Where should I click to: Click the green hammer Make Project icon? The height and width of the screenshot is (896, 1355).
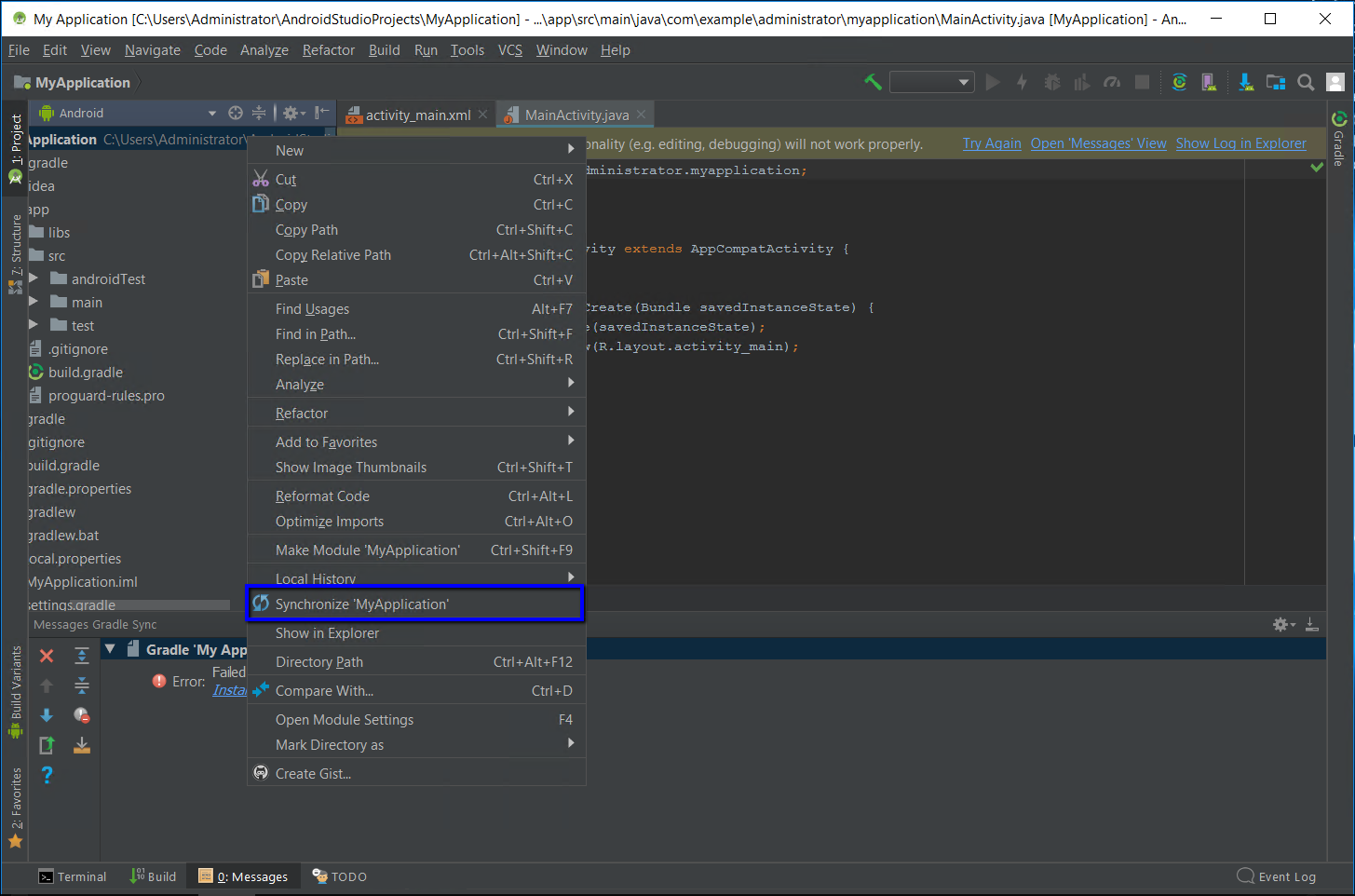873,82
